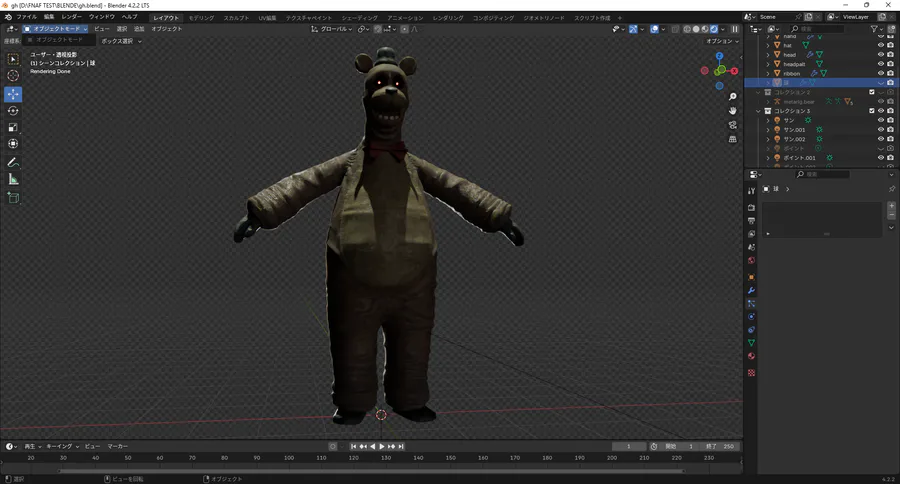Hide the head object in viewport
Screen dimensions: 900x484
tap(880, 55)
